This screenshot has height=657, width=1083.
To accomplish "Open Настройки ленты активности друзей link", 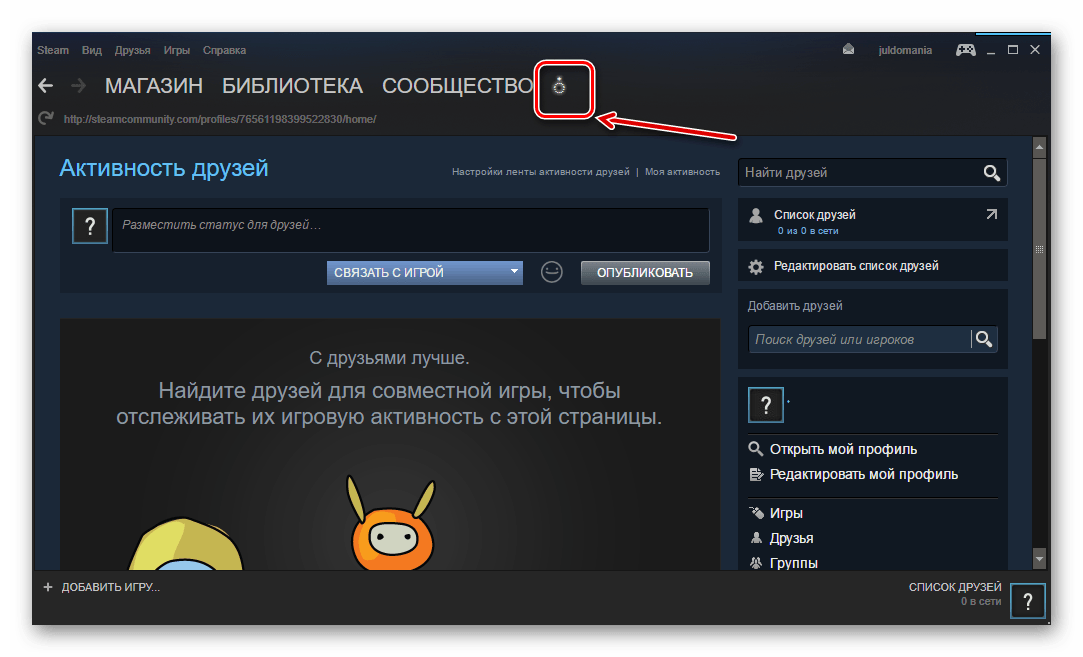I will point(541,171).
